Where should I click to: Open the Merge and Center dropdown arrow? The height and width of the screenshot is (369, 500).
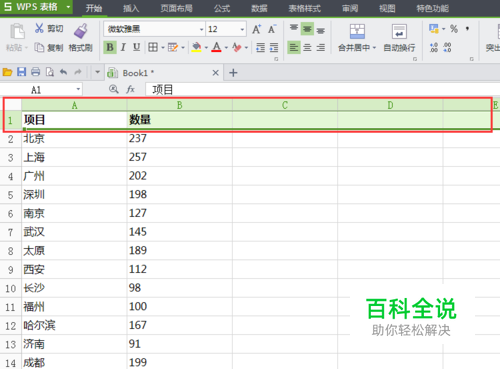coord(374,48)
